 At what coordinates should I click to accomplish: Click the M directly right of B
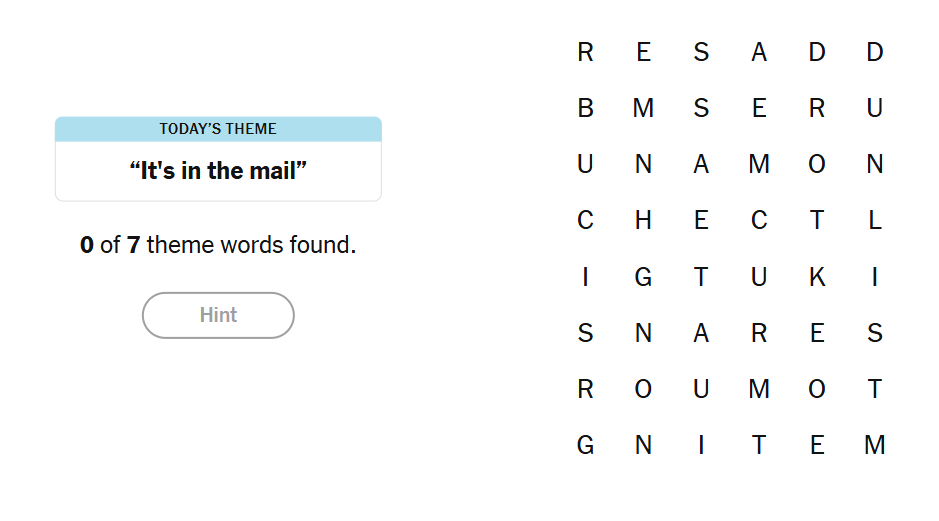643,109
